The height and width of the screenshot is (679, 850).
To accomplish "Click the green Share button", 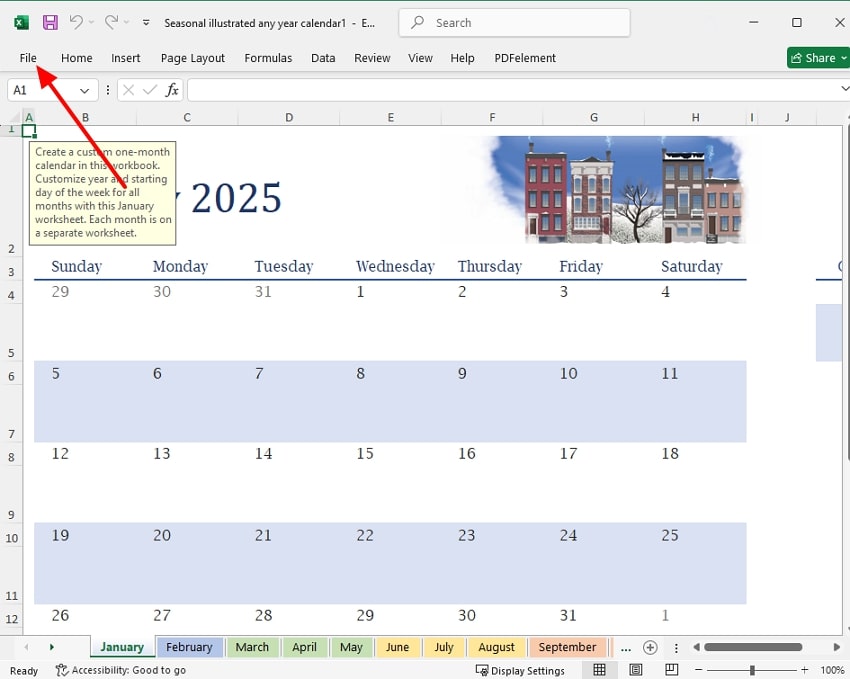I will [x=818, y=57].
